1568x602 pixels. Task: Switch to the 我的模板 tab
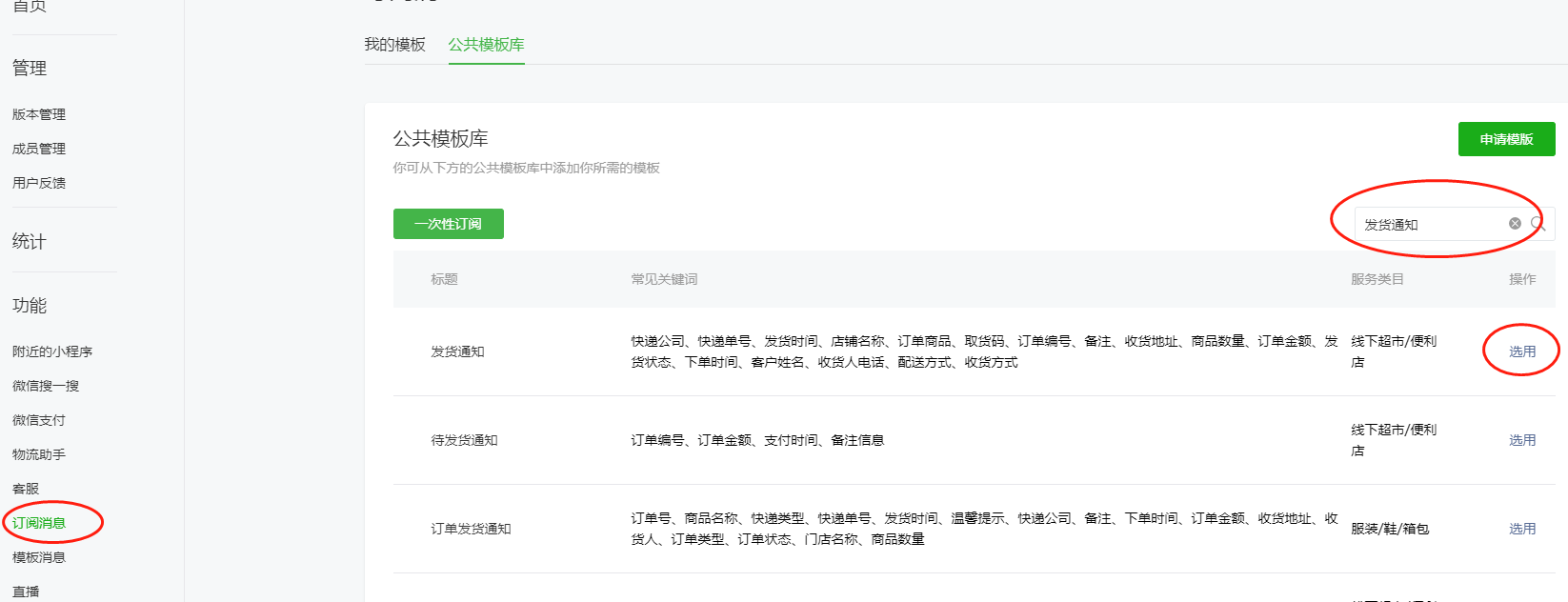pos(394,45)
